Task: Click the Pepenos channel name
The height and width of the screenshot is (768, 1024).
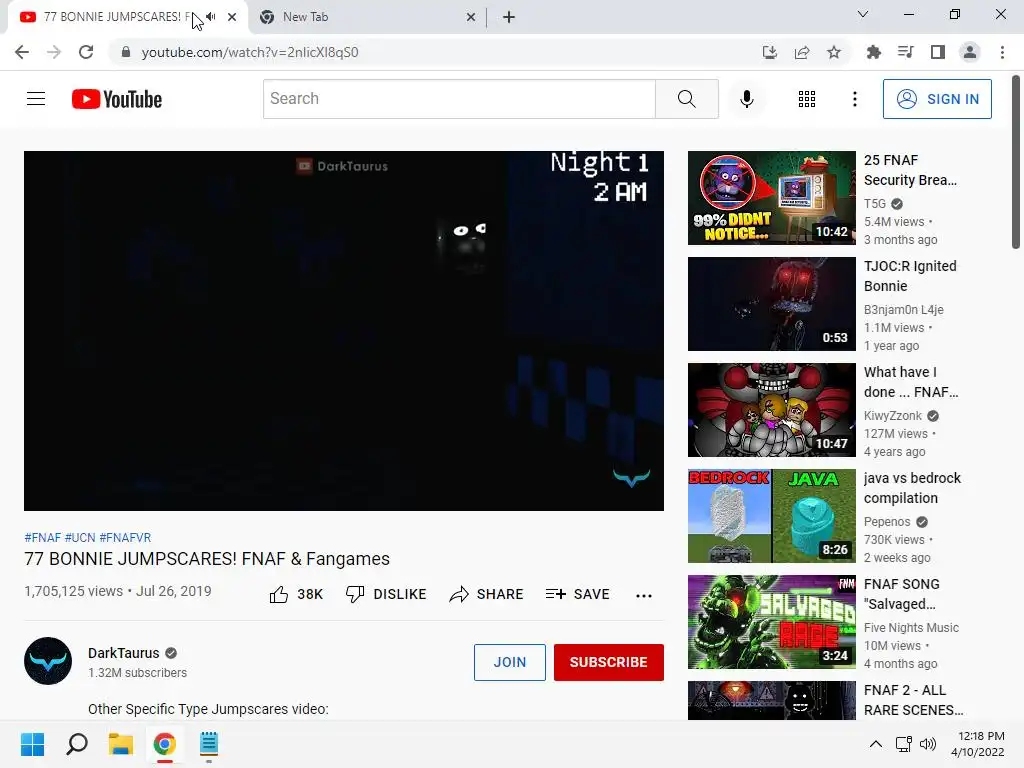Action: (x=886, y=522)
